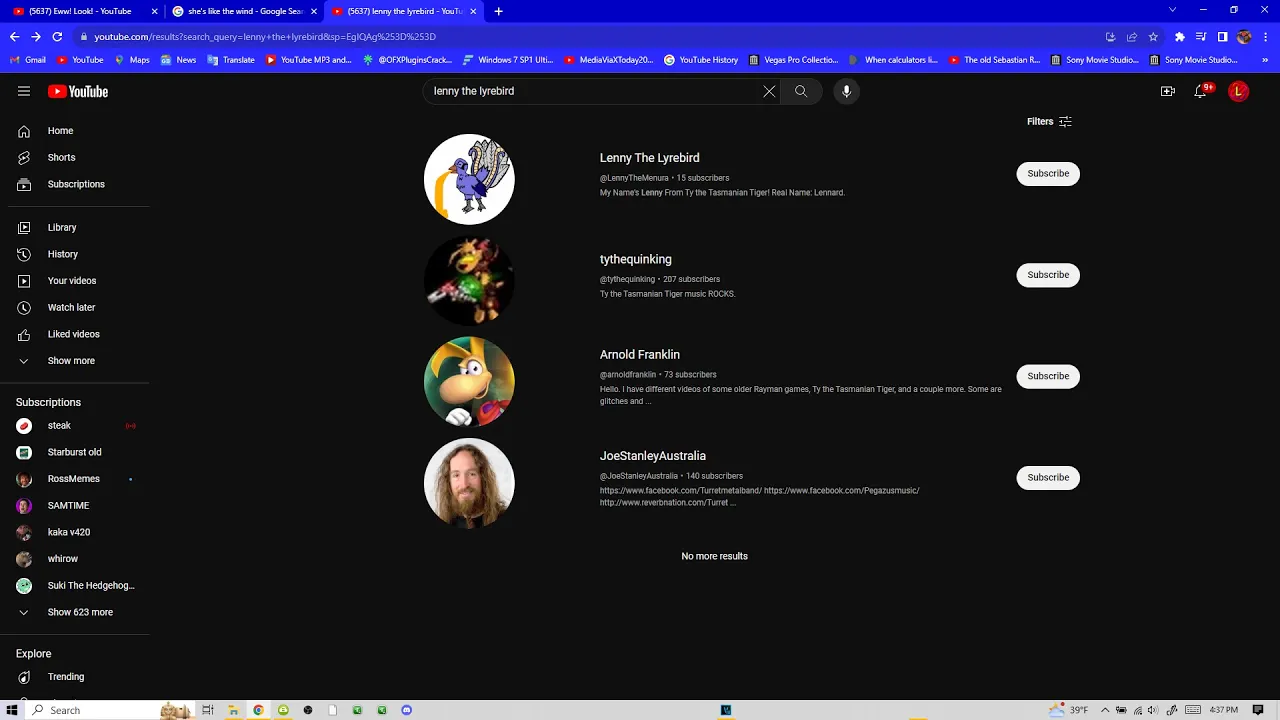This screenshot has height=720, width=1280.
Task: Open tythequinking channel avatar
Action: (x=469, y=280)
